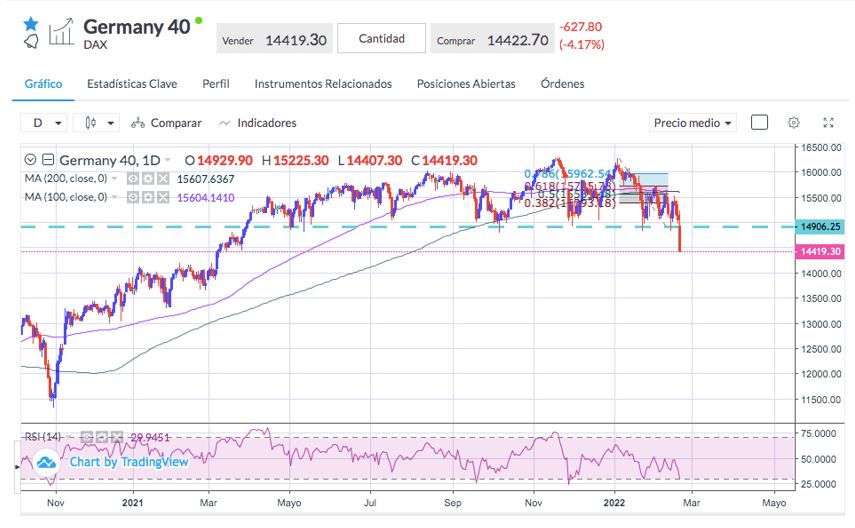The height and width of the screenshot is (528, 855).
Task: Focus the Cantidad quantity field
Action: tap(382, 38)
